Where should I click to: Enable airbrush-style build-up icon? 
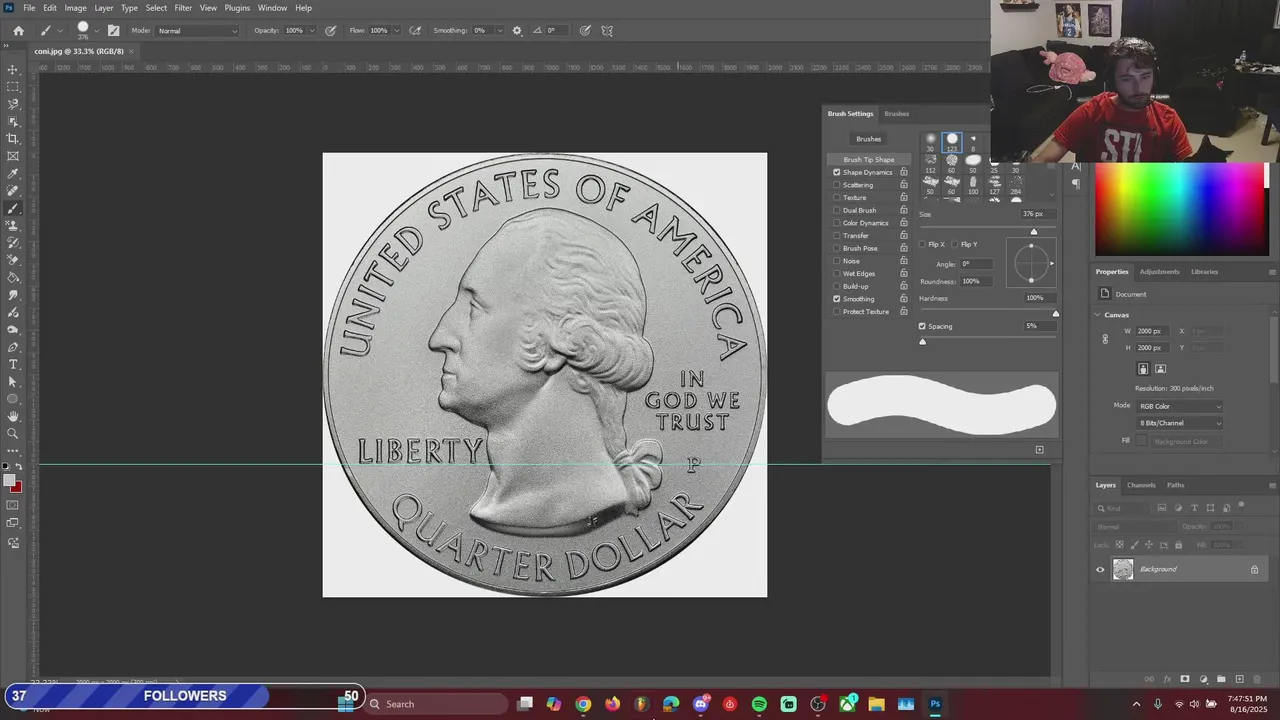point(415,31)
